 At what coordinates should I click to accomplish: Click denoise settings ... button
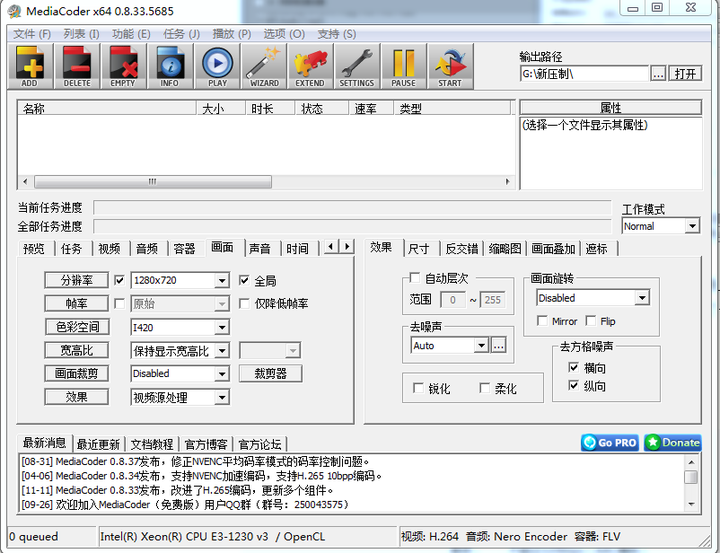pos(499,345)
